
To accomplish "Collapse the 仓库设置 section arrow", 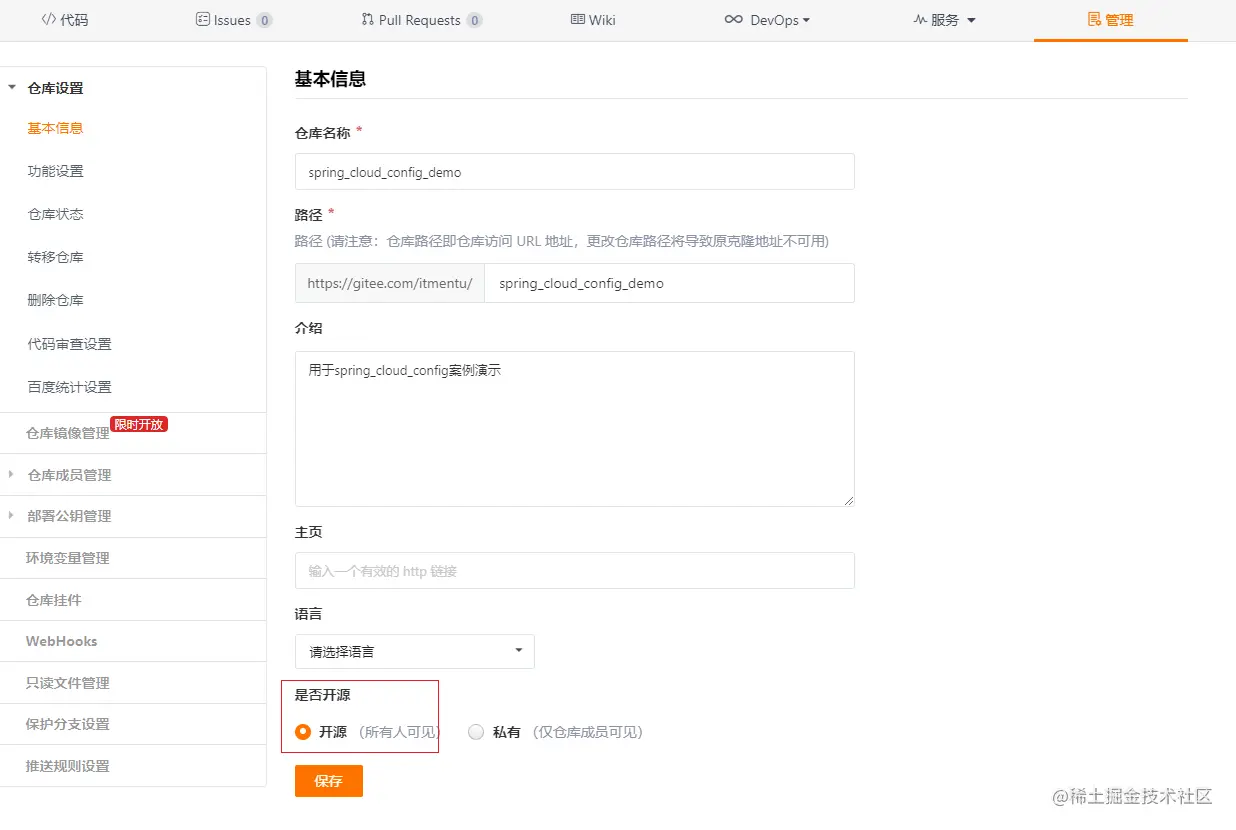I will tap(12, 88).
